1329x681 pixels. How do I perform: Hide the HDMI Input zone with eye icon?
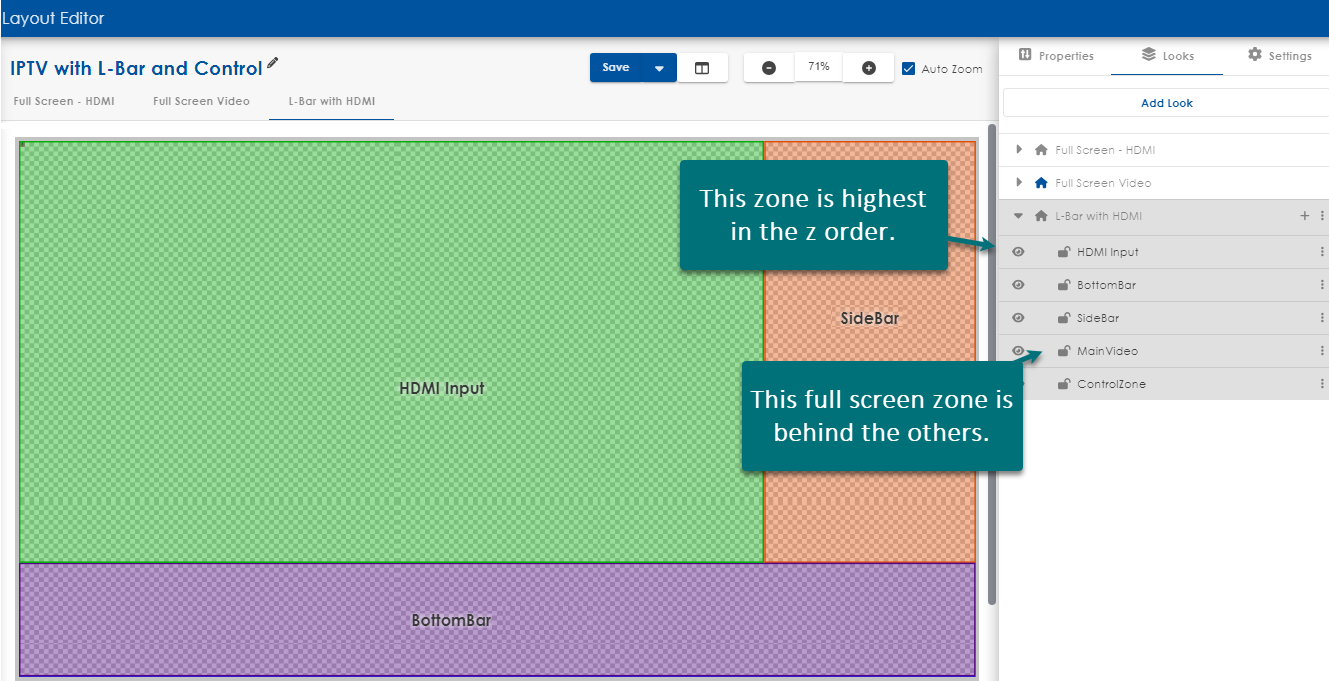click(x=1018, y=252)
